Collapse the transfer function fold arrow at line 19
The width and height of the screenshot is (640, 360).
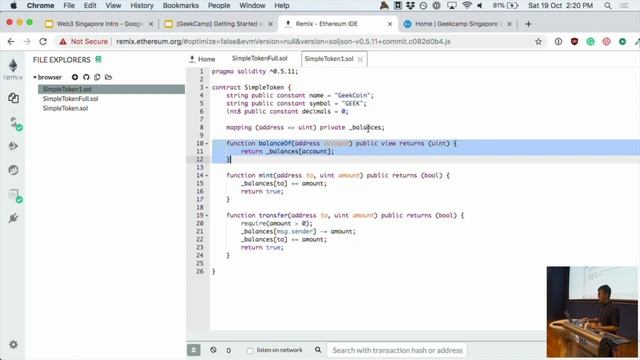click(x=207, y=216)
